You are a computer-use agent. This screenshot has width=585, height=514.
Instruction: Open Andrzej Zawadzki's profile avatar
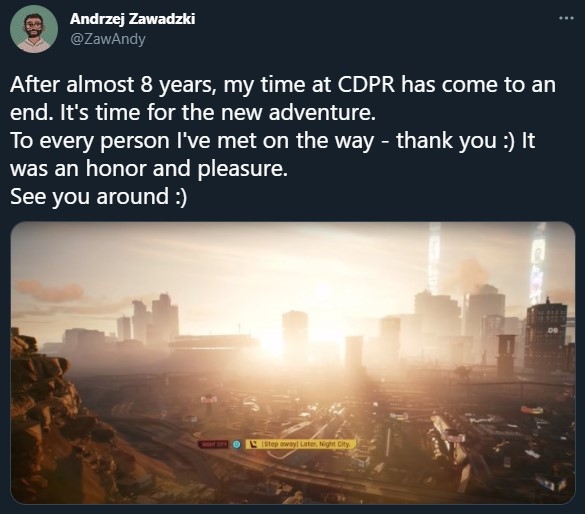coord(34,29)
